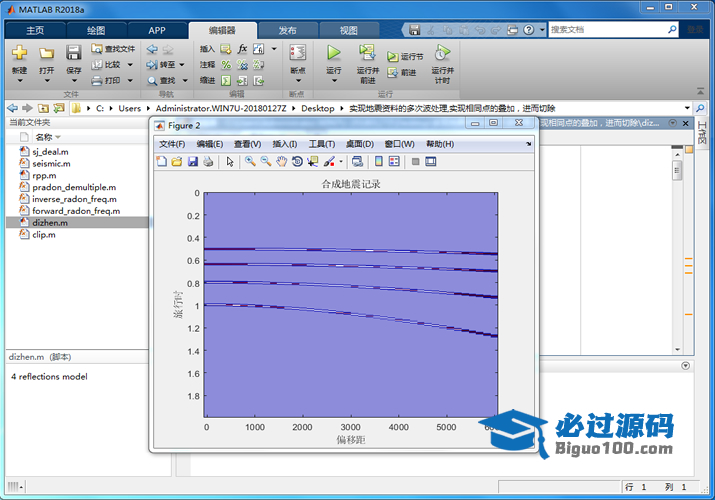Switch to the Plots (绘图) tab
This screenshot has width=715, height=500.
[96, 31]
